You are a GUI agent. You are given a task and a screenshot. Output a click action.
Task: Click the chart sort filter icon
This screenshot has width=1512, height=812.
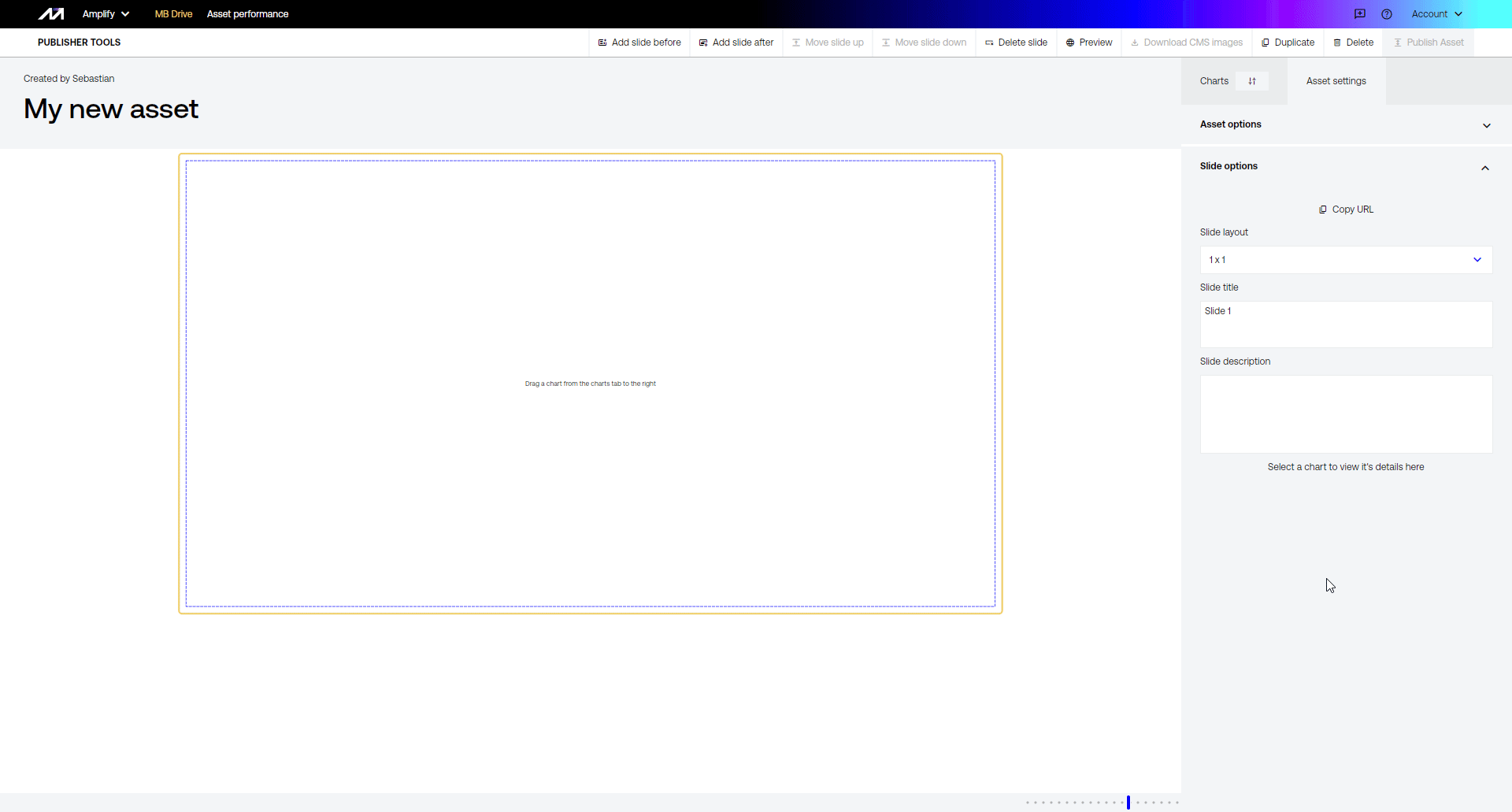[1252, 81]
